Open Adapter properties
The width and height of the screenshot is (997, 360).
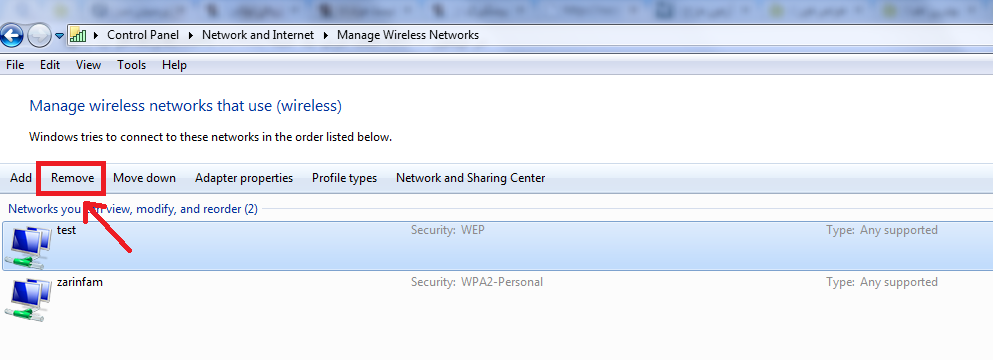coord(244,178)
